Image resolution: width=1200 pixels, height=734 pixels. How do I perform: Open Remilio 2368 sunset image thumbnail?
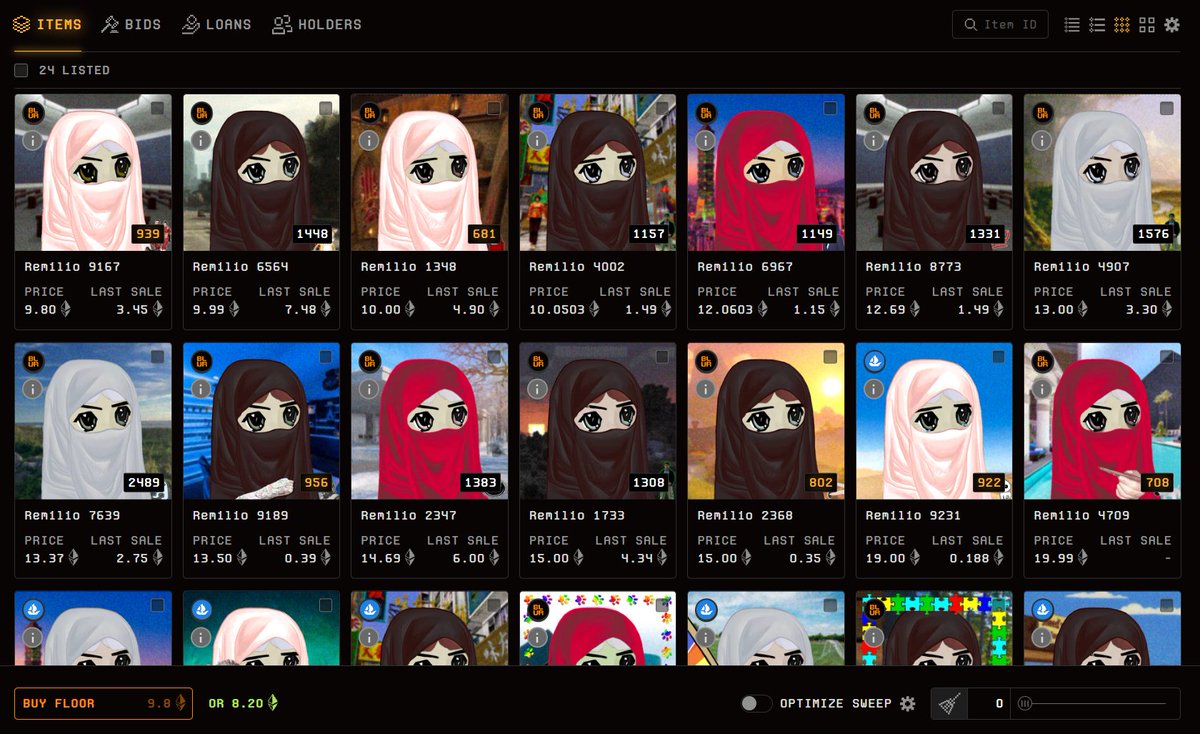pos(765,420)
